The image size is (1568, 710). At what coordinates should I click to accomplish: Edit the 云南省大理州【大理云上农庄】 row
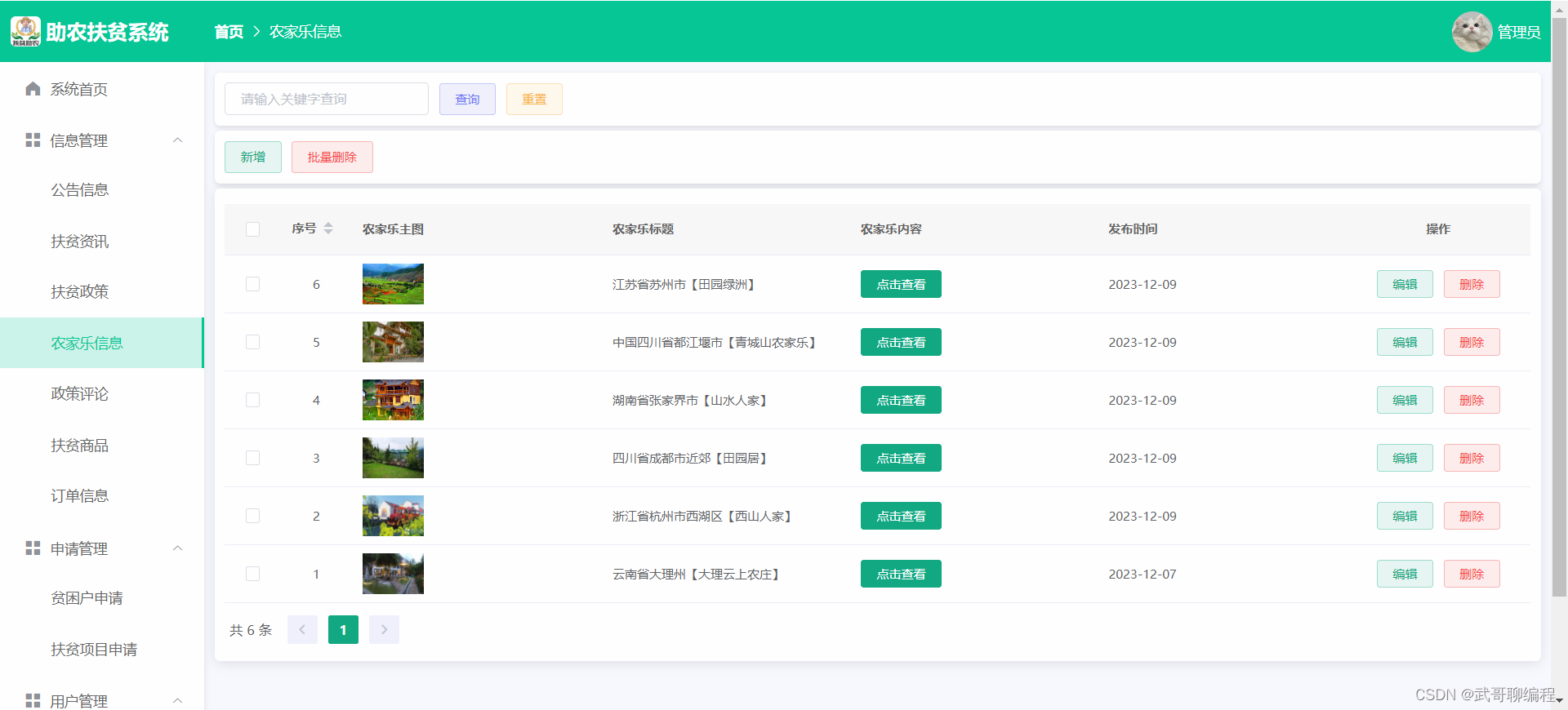tap(1405, 574)
